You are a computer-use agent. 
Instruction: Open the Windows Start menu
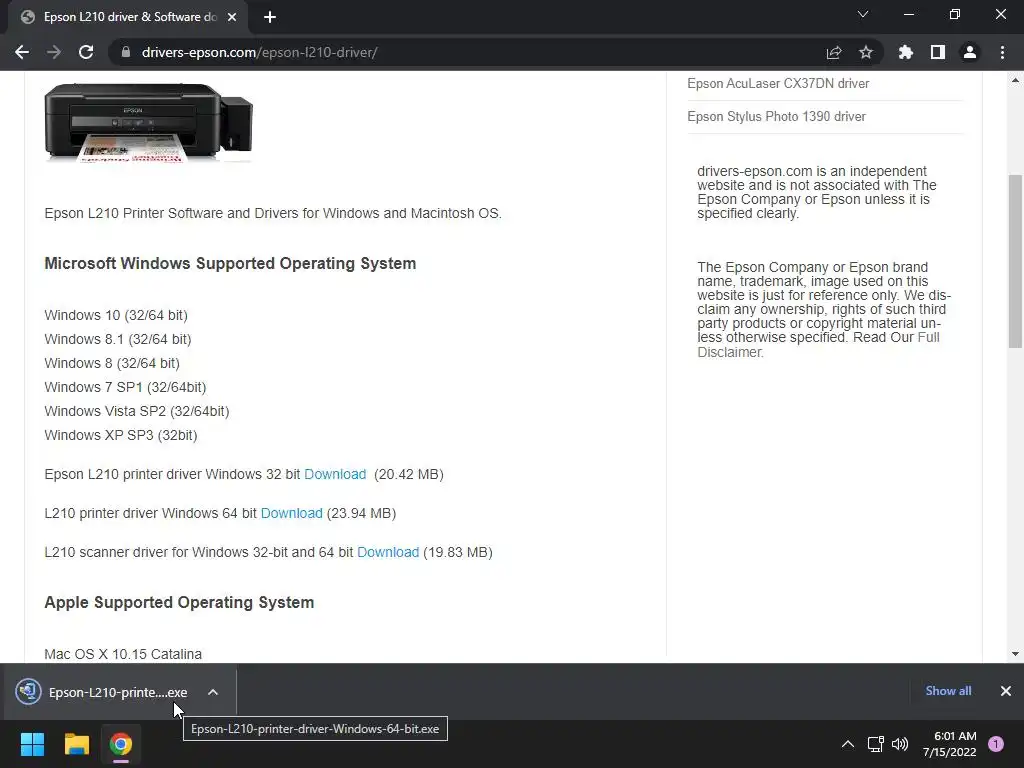point(32,744)
